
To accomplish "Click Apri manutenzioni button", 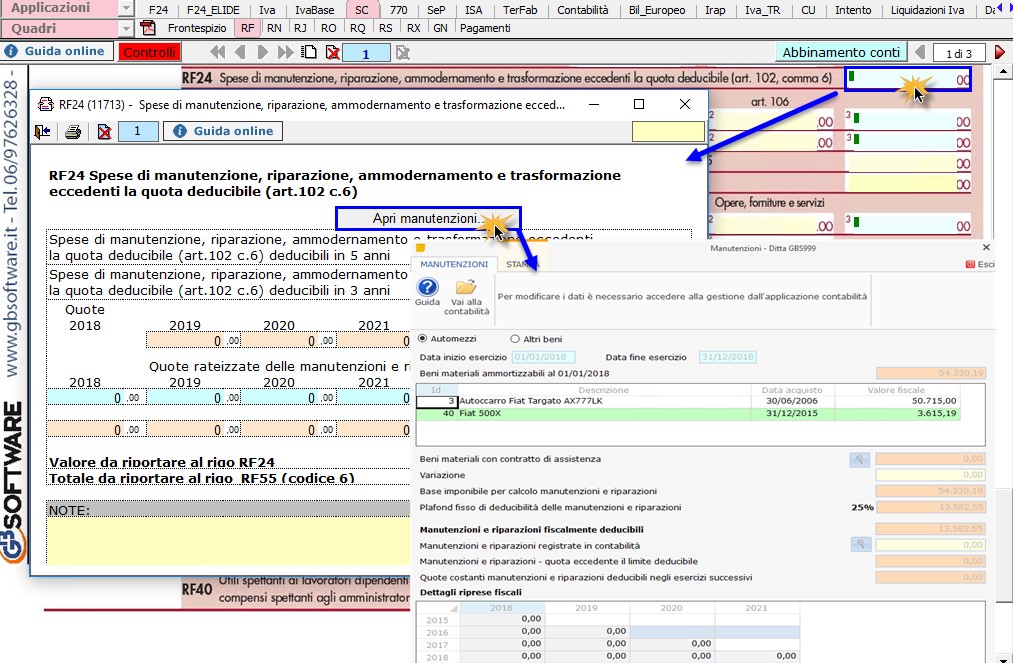I will (x=428, y=218).
